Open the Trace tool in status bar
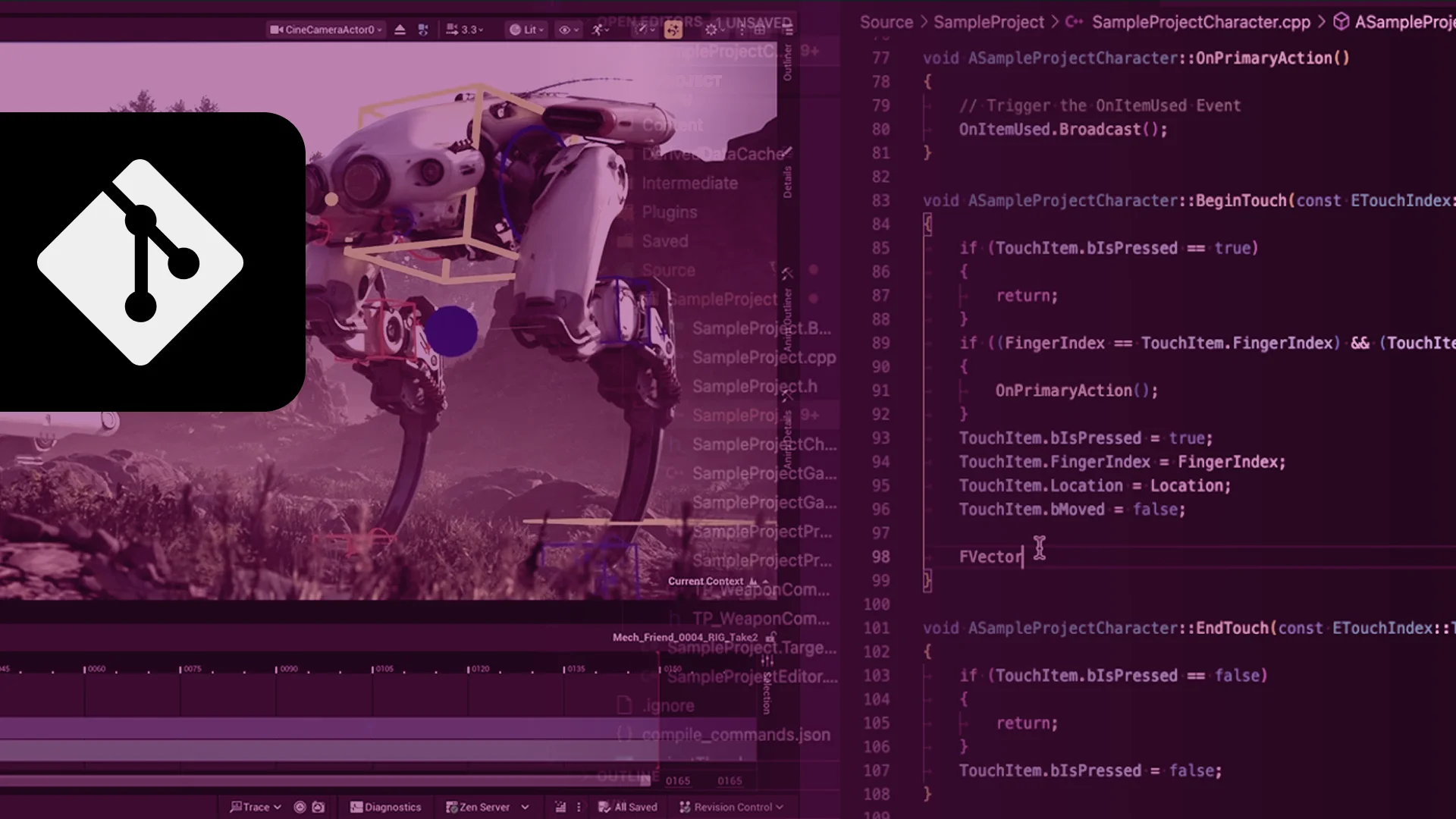 (x=254, y=807)
